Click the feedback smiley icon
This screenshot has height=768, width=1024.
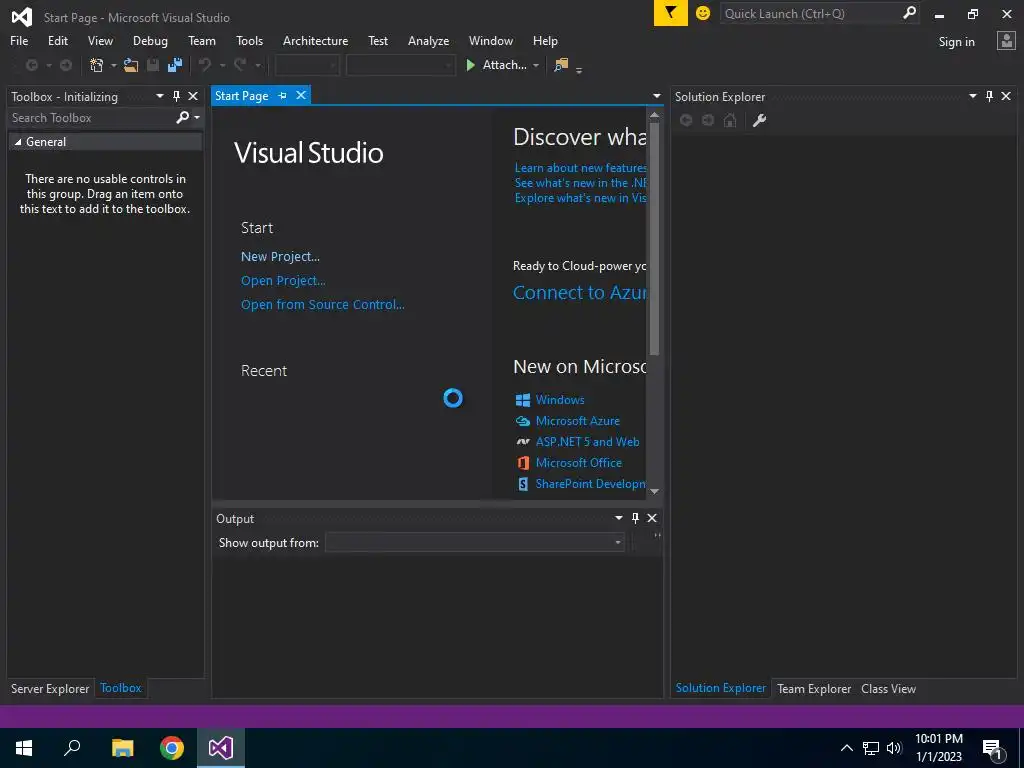[x=703, y=13]
